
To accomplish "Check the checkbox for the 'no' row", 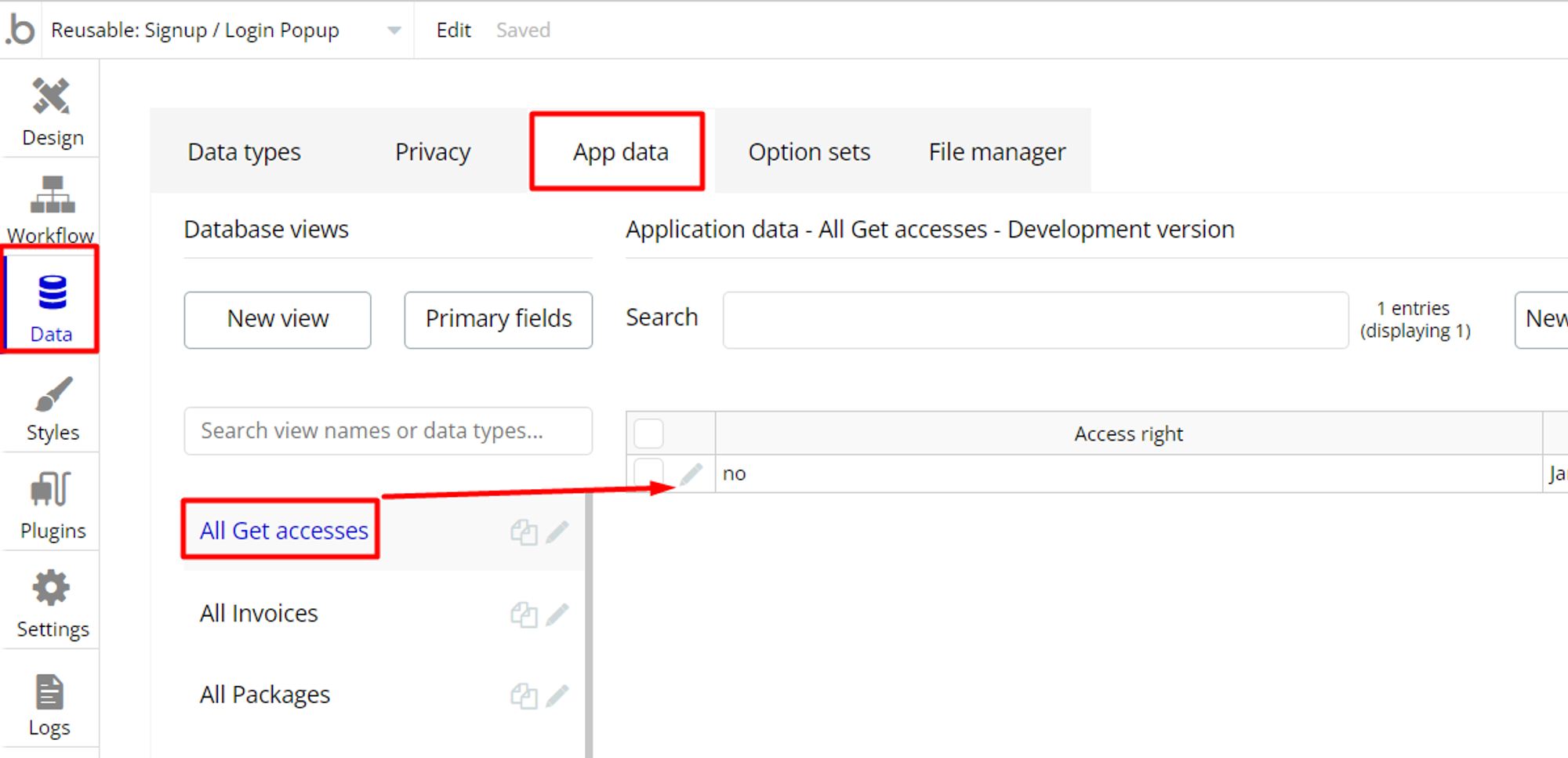I will [648, 473].
